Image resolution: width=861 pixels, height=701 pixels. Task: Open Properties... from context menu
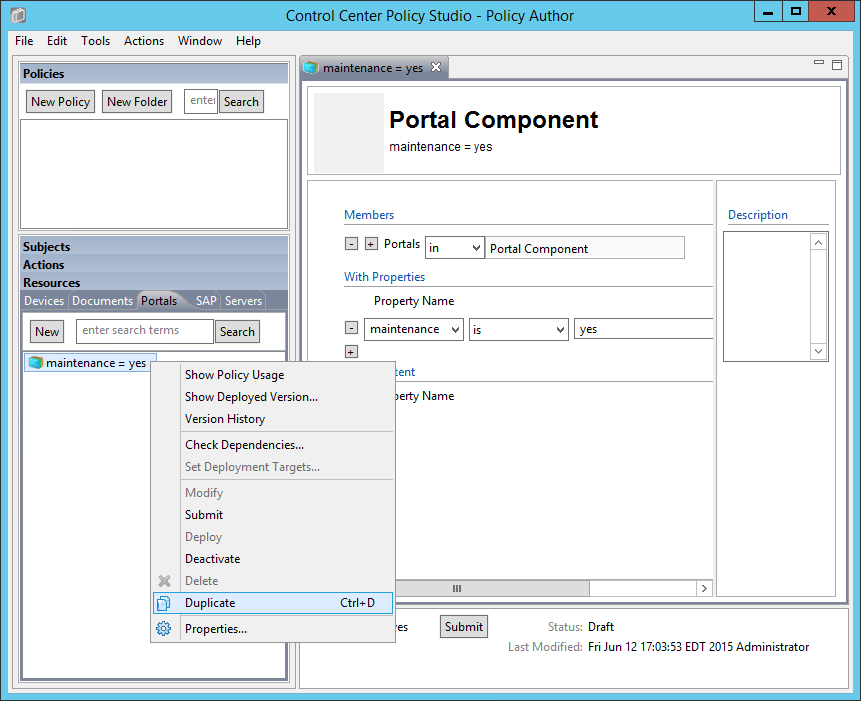[273, 629]
